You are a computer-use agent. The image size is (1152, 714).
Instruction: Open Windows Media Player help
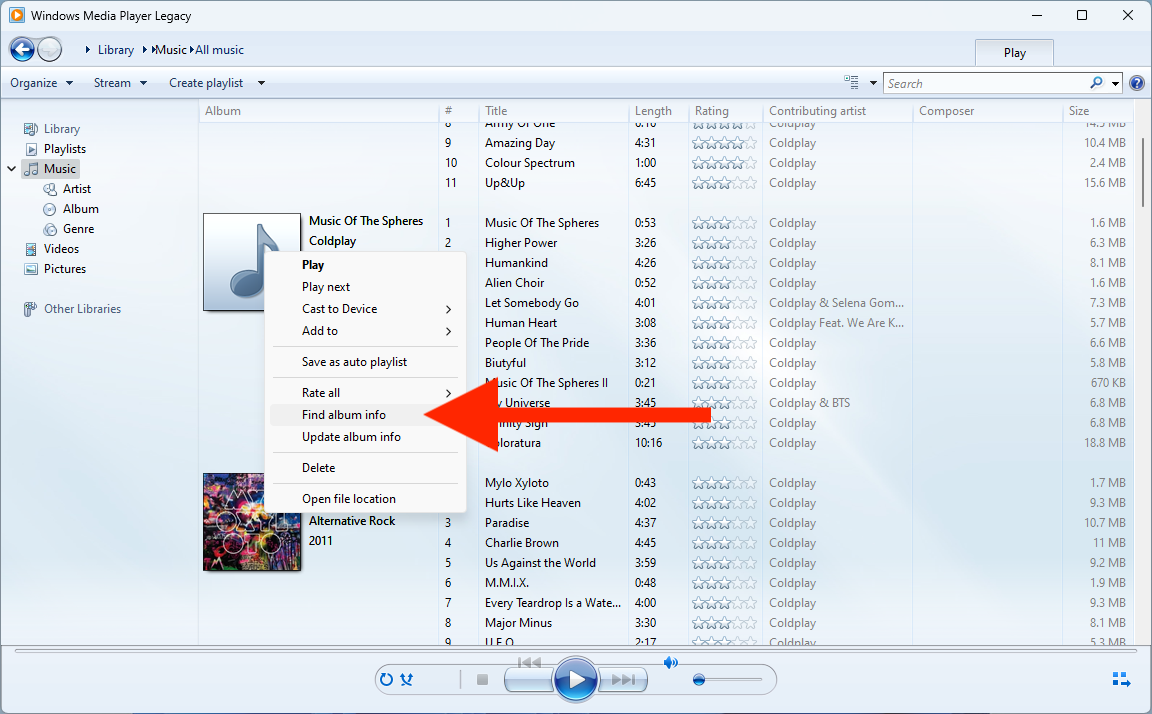coord(1136,82)
